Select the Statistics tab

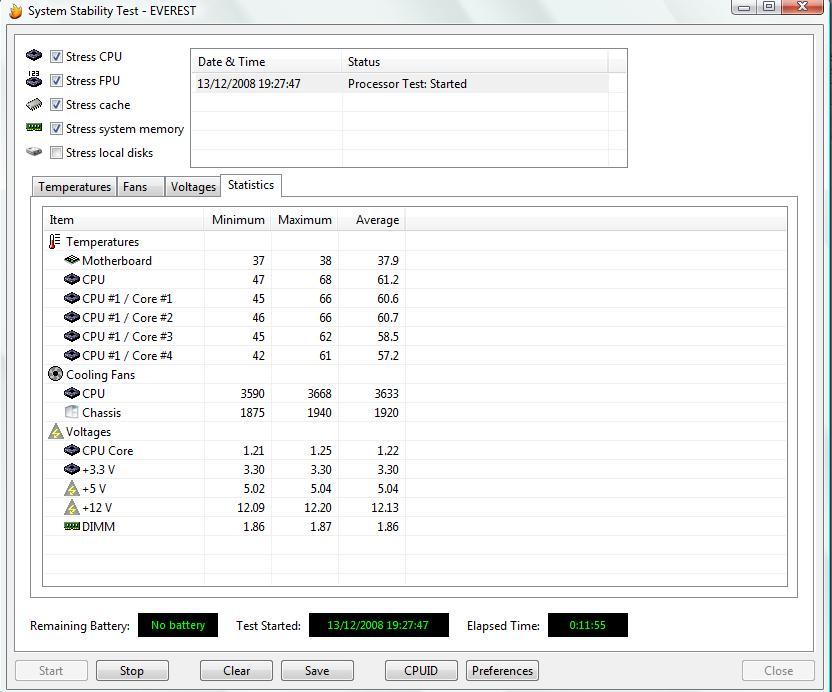click(x=251, y=185)
